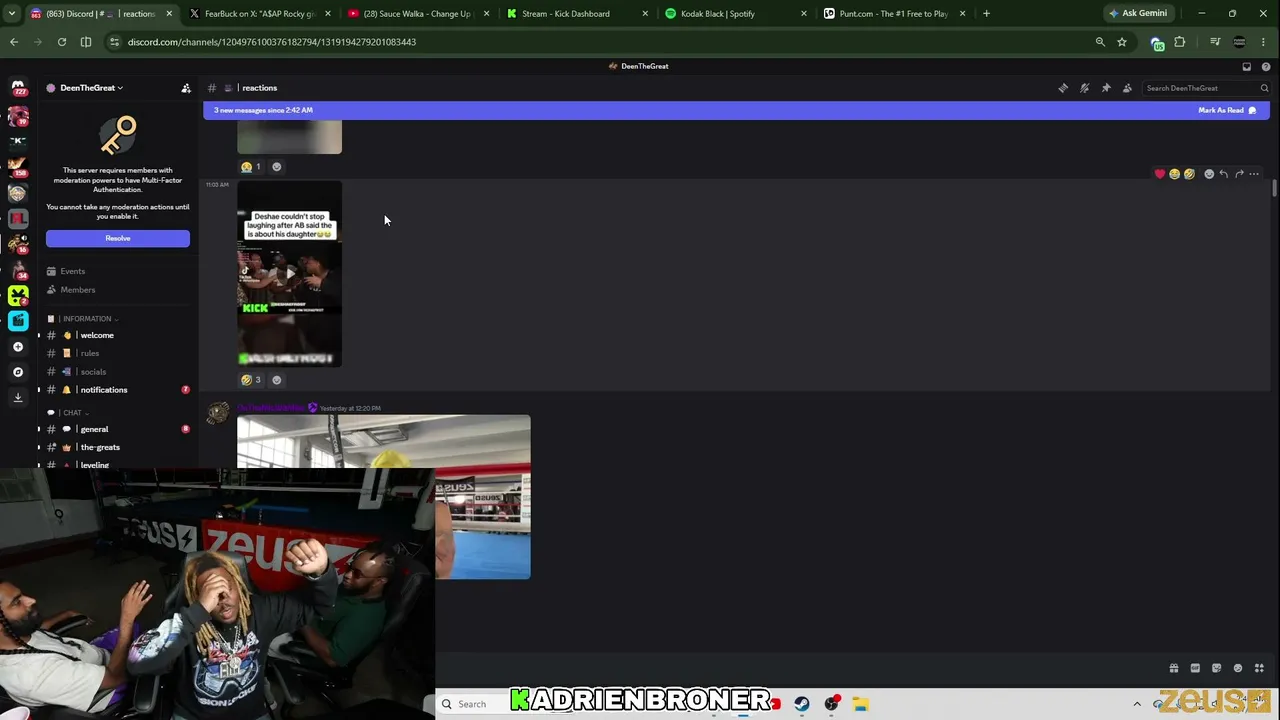Open Members in sidebar

point(78,290)
